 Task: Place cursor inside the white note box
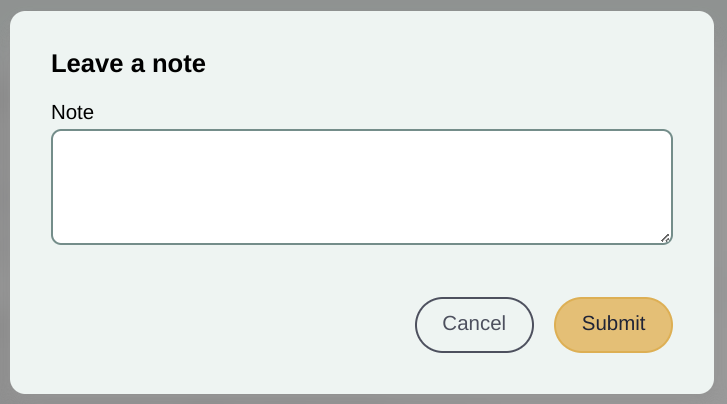pyautogui.click(x=362, y=187)
